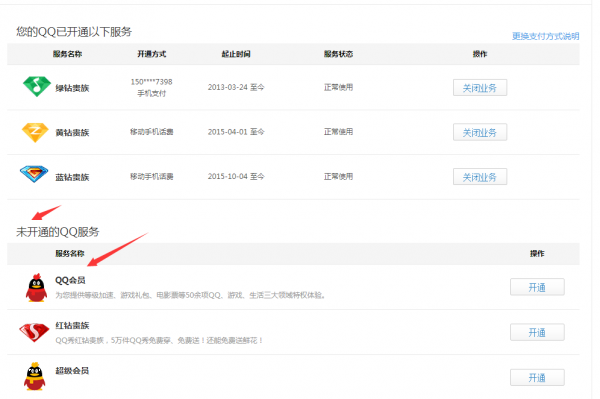Activate 红钻贵族 with the 开通 button
600x399 pixels.
click(537, 332)
